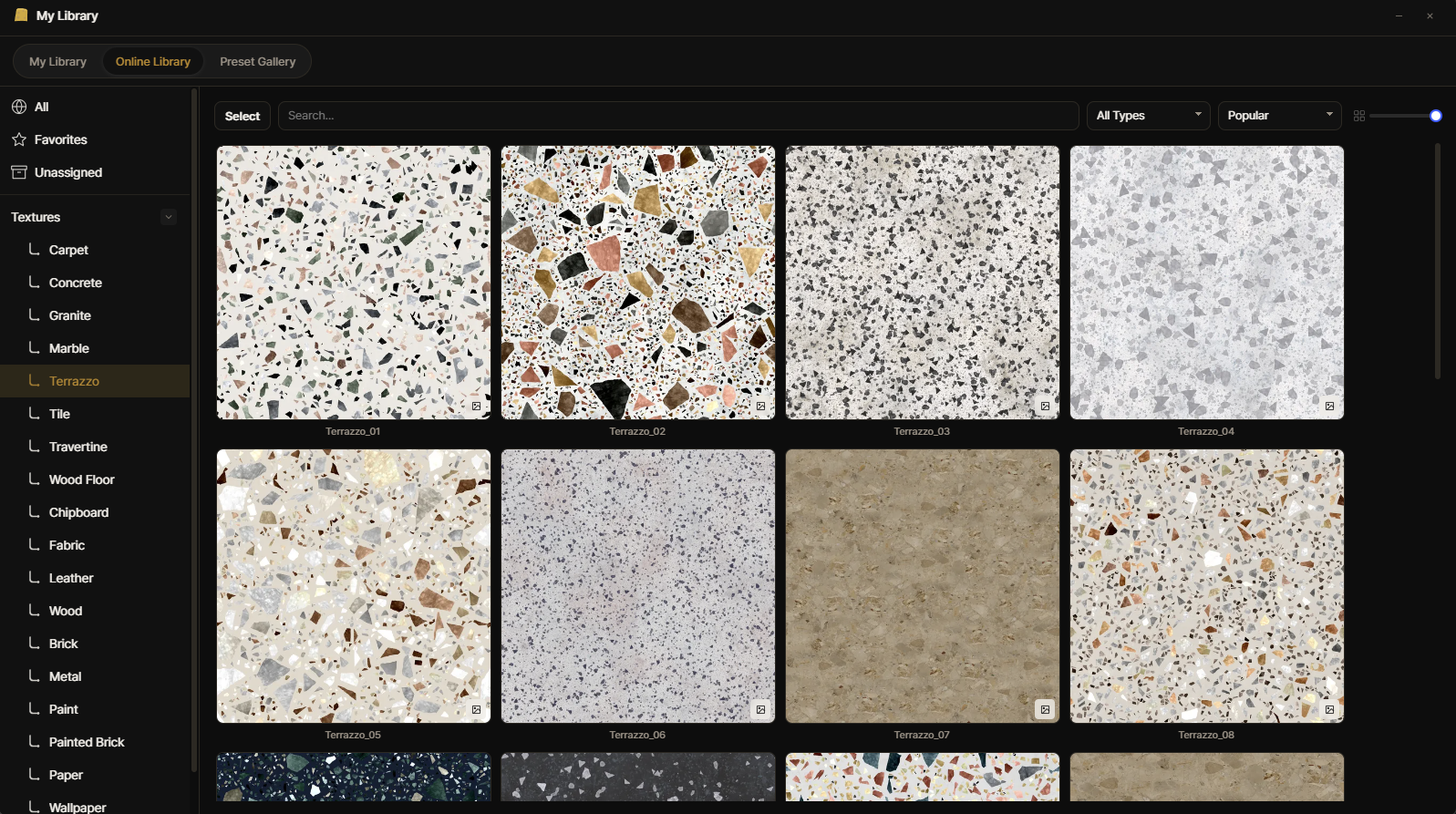
Task: Select the Terrazzo_04 texture thumbnail
Action: click(x=1207, y=283)
